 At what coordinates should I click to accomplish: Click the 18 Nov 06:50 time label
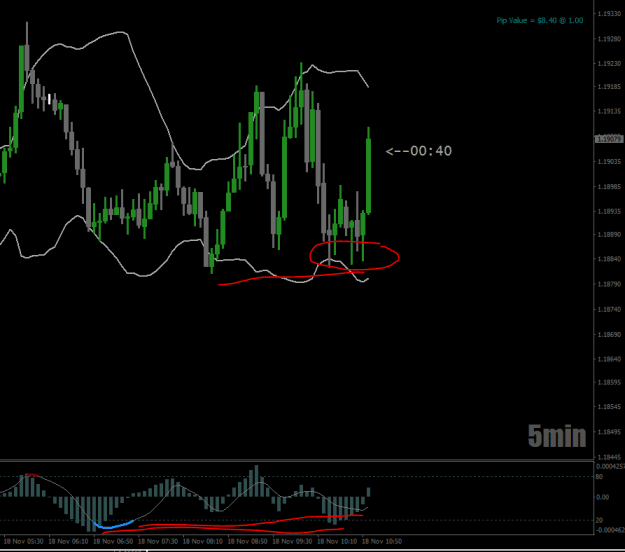tap(113, 541)
